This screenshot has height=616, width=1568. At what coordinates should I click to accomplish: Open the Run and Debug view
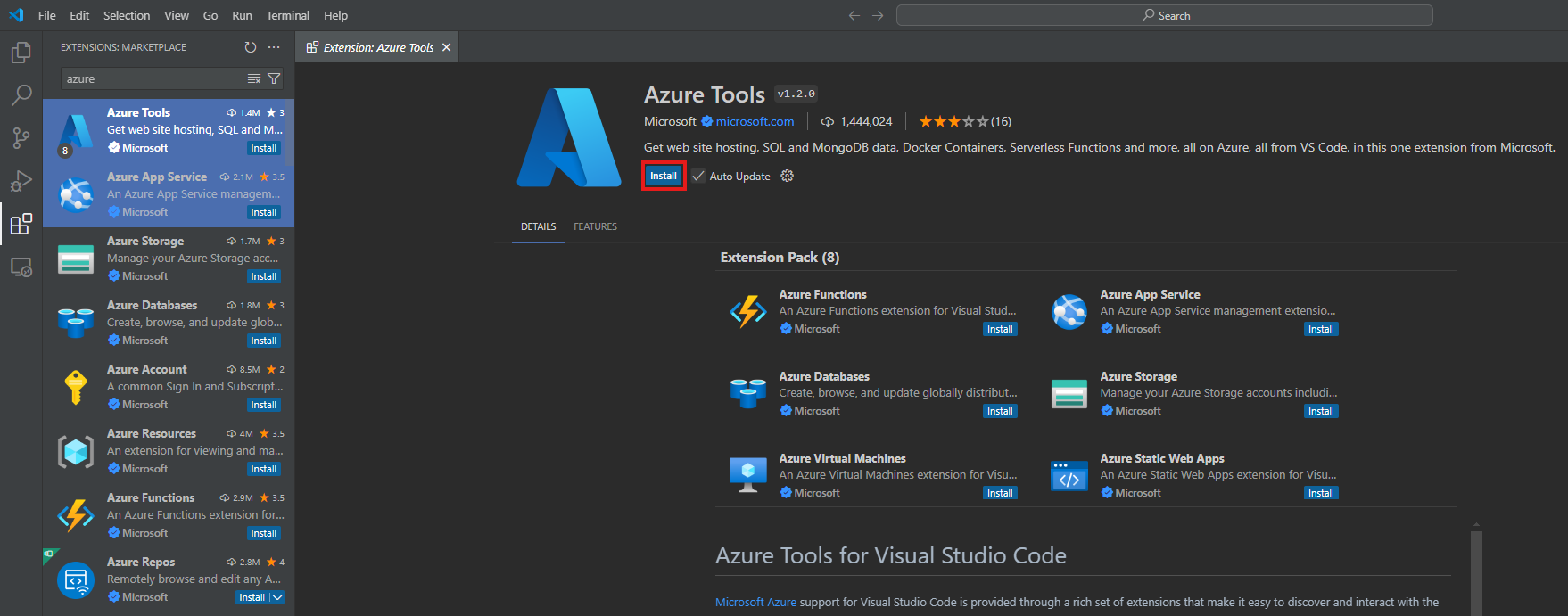21,181
